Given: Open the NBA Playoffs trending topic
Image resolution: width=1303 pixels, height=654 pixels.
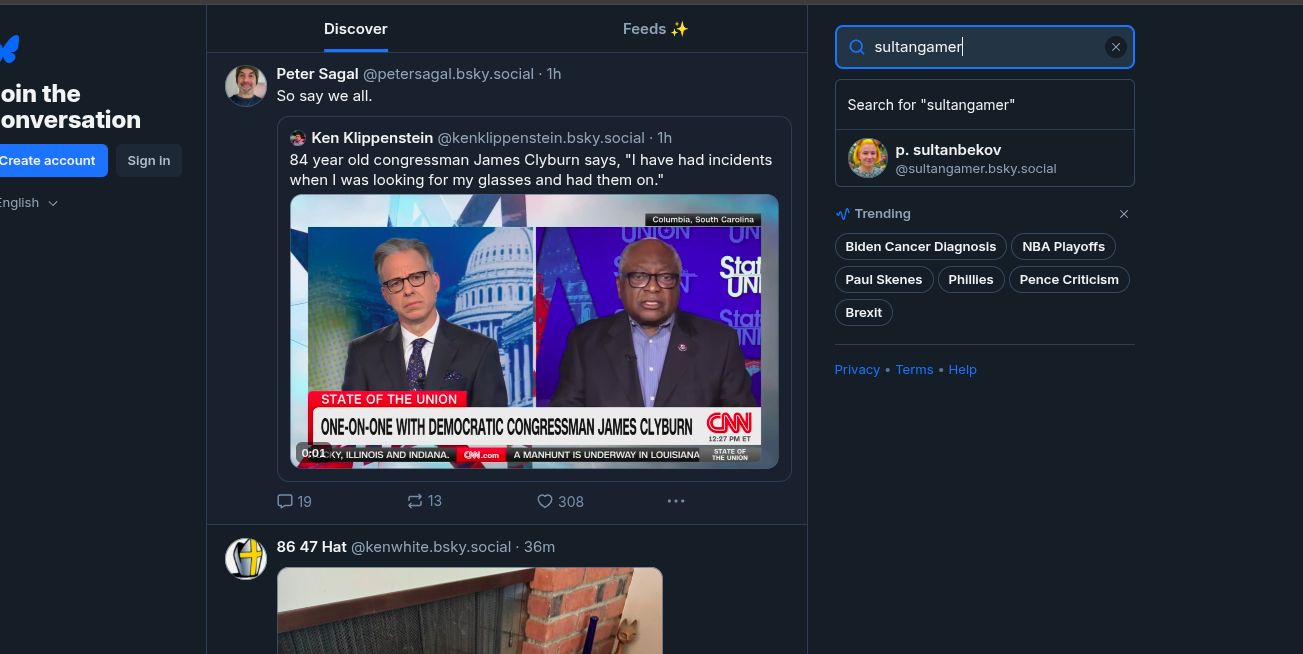Looking at the screenshot, I should [x=1063, y=247].
